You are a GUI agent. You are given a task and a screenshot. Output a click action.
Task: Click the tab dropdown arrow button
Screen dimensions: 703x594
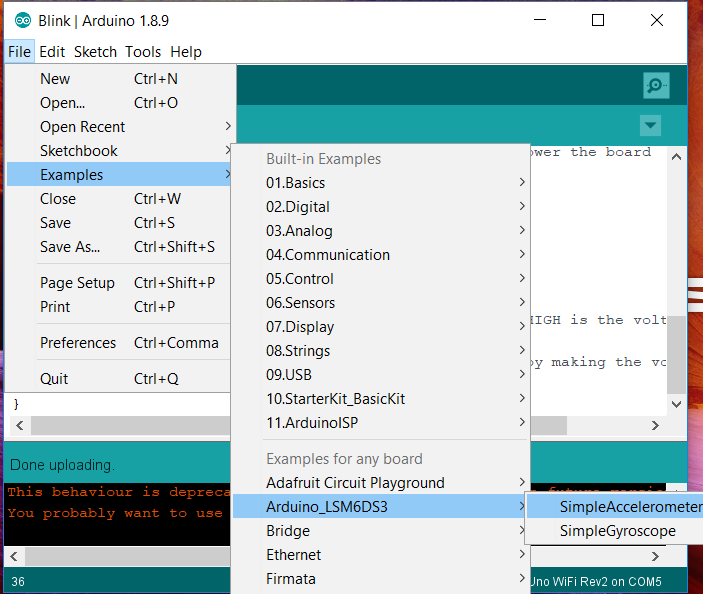[x=650, y=125]
